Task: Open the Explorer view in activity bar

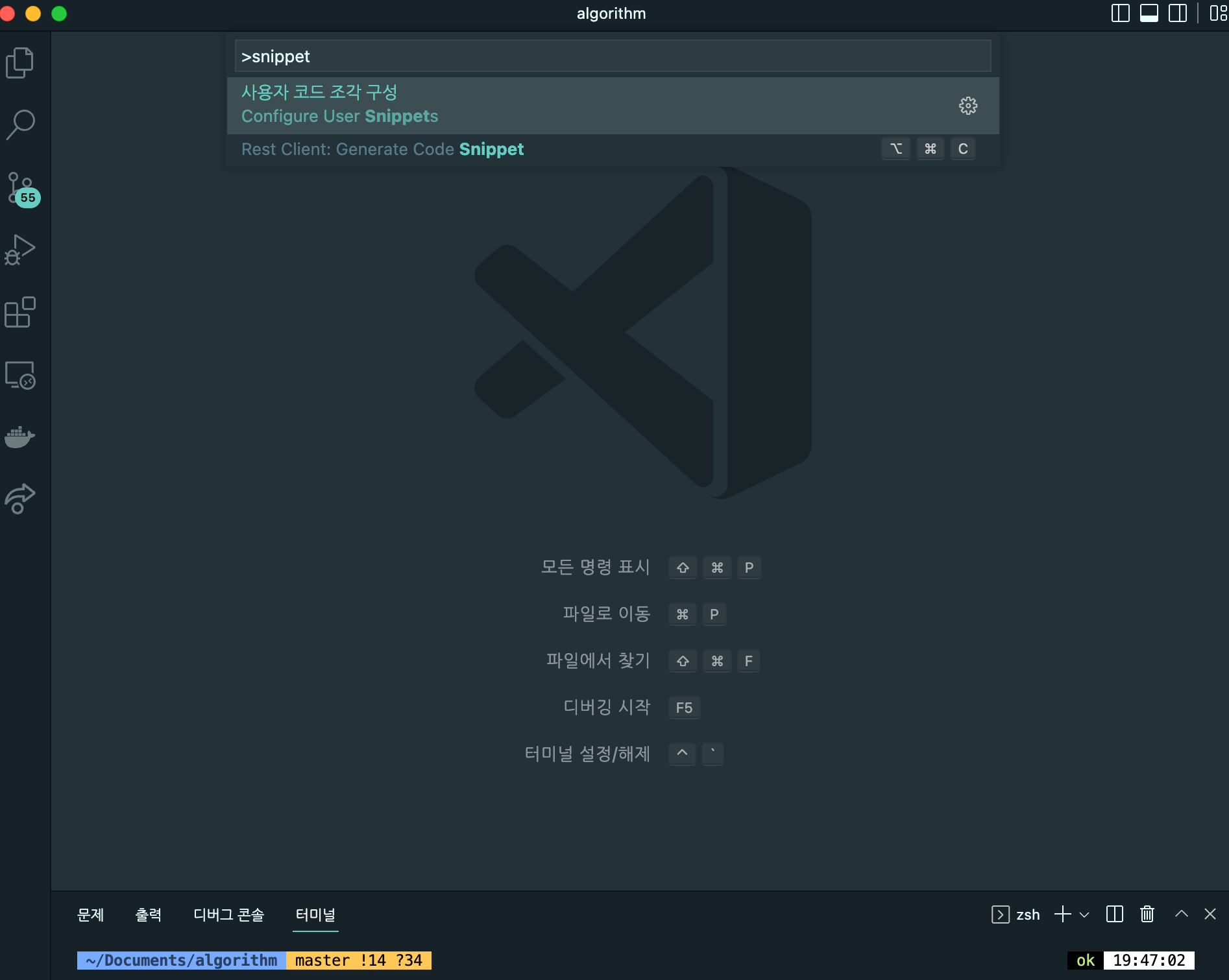Action: [x=20, y=63]
